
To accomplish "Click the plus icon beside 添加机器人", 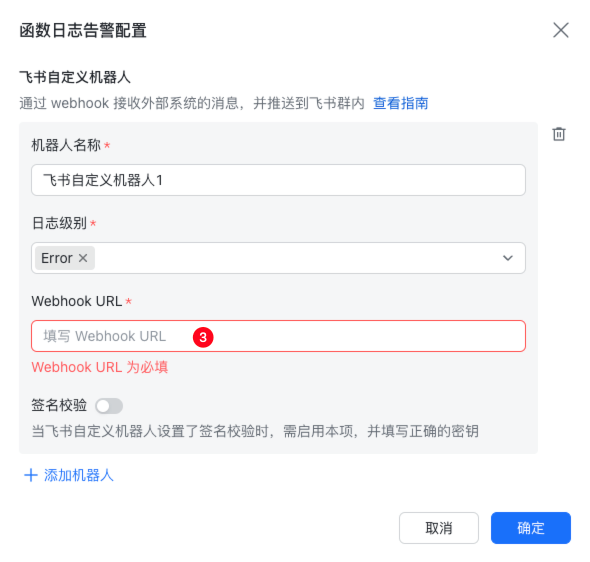I will coord(31,475).
